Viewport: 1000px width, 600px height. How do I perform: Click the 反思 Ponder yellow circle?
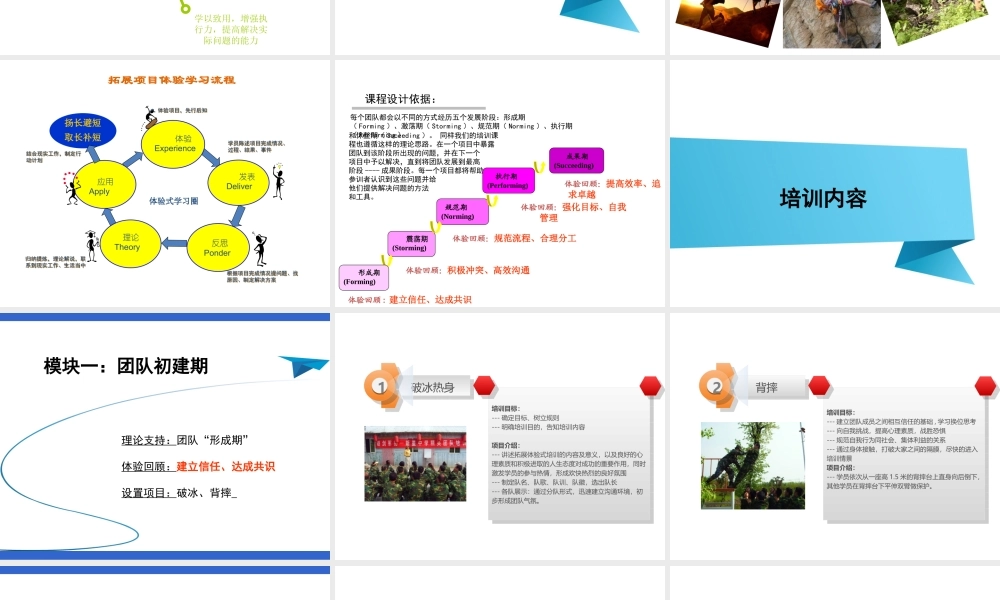[217, 247]
